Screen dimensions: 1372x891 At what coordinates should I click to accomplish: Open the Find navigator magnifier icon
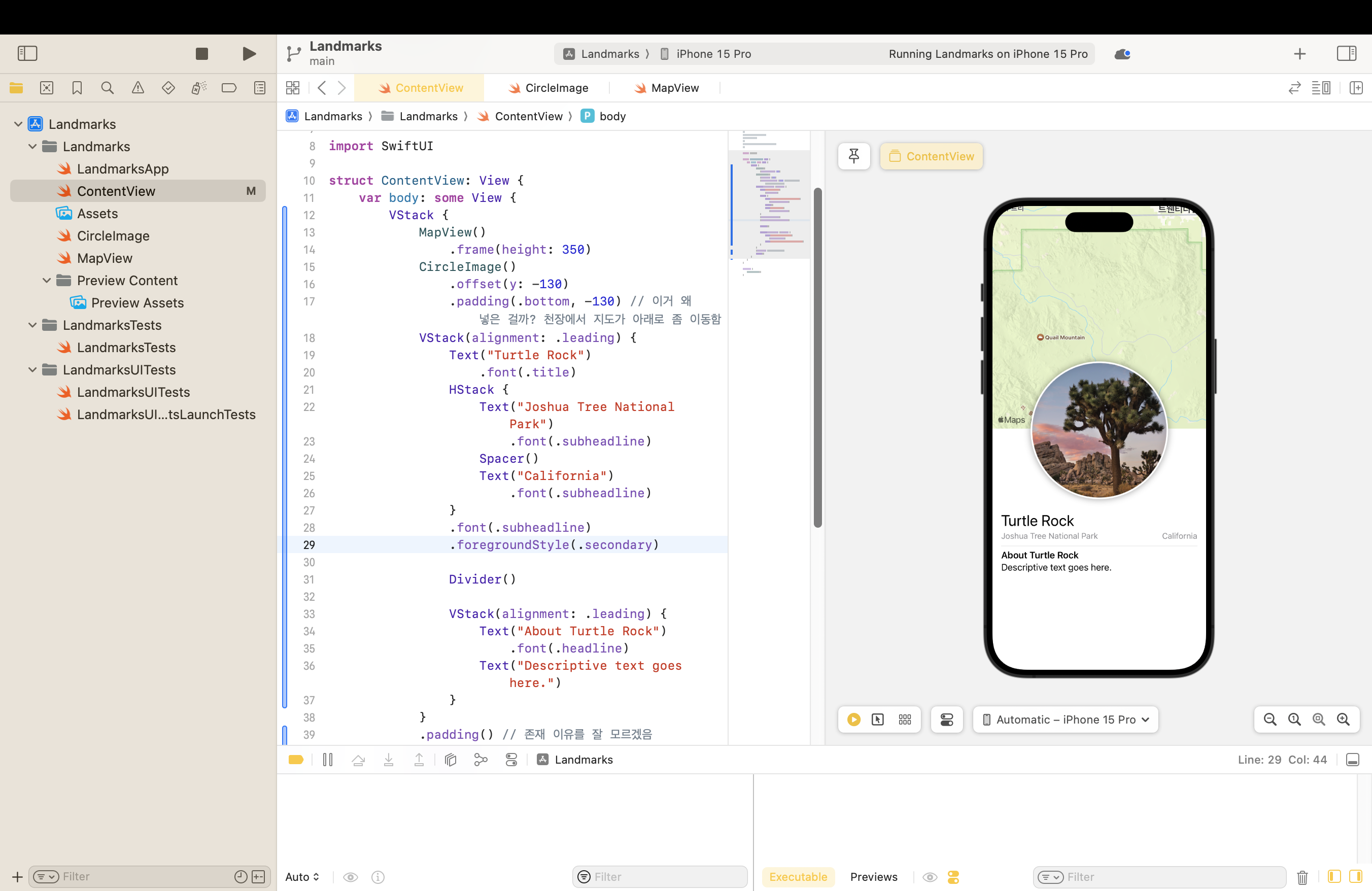(x=107, y=88)
